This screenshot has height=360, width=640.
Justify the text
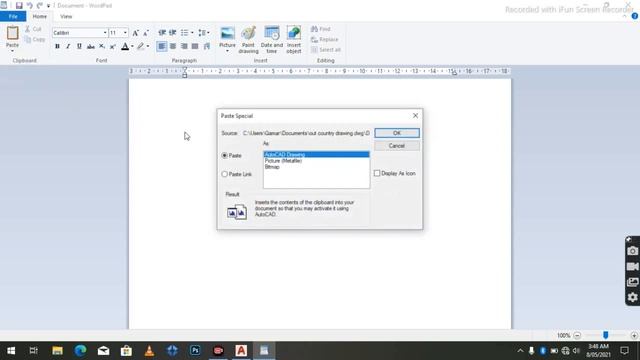click(x=195, y=47)
